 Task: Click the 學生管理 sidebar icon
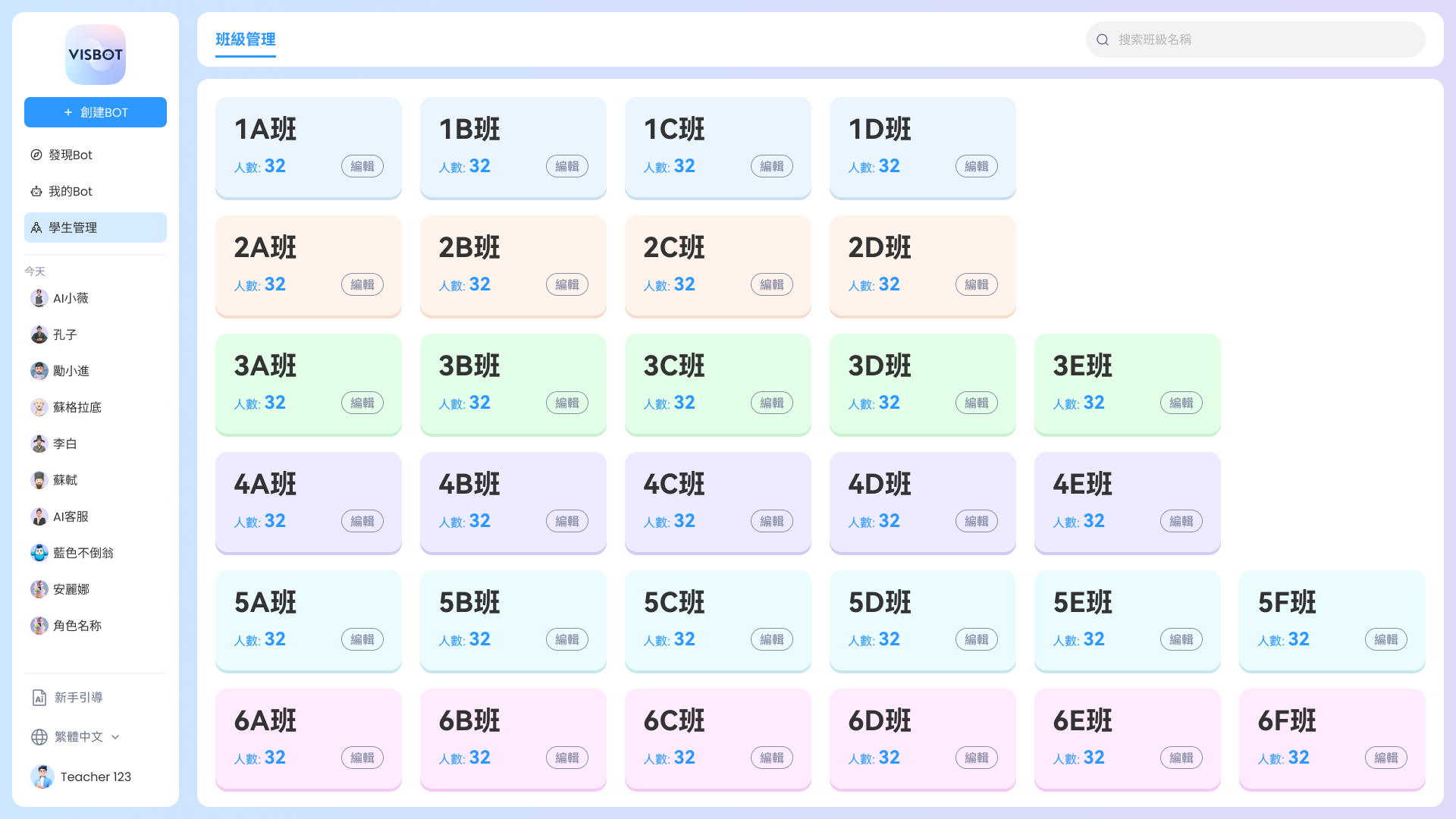coord(36,227)
